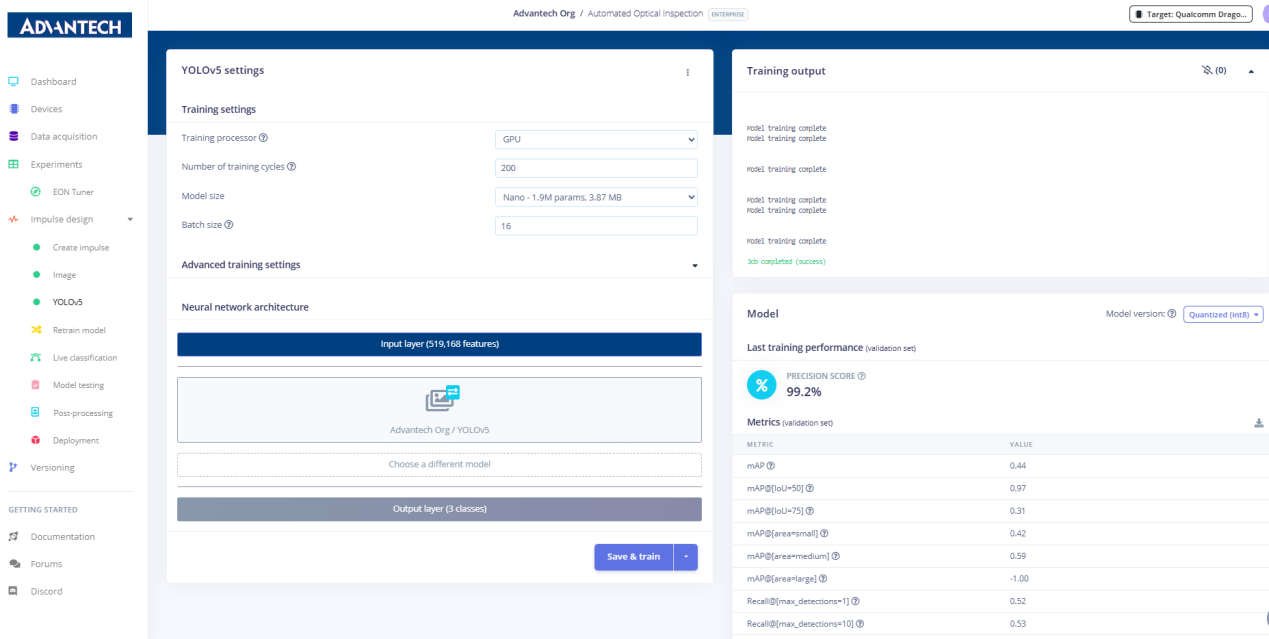Click the Deployment package icon
This screenshot has height=639, width=1269.
[35, 440]
